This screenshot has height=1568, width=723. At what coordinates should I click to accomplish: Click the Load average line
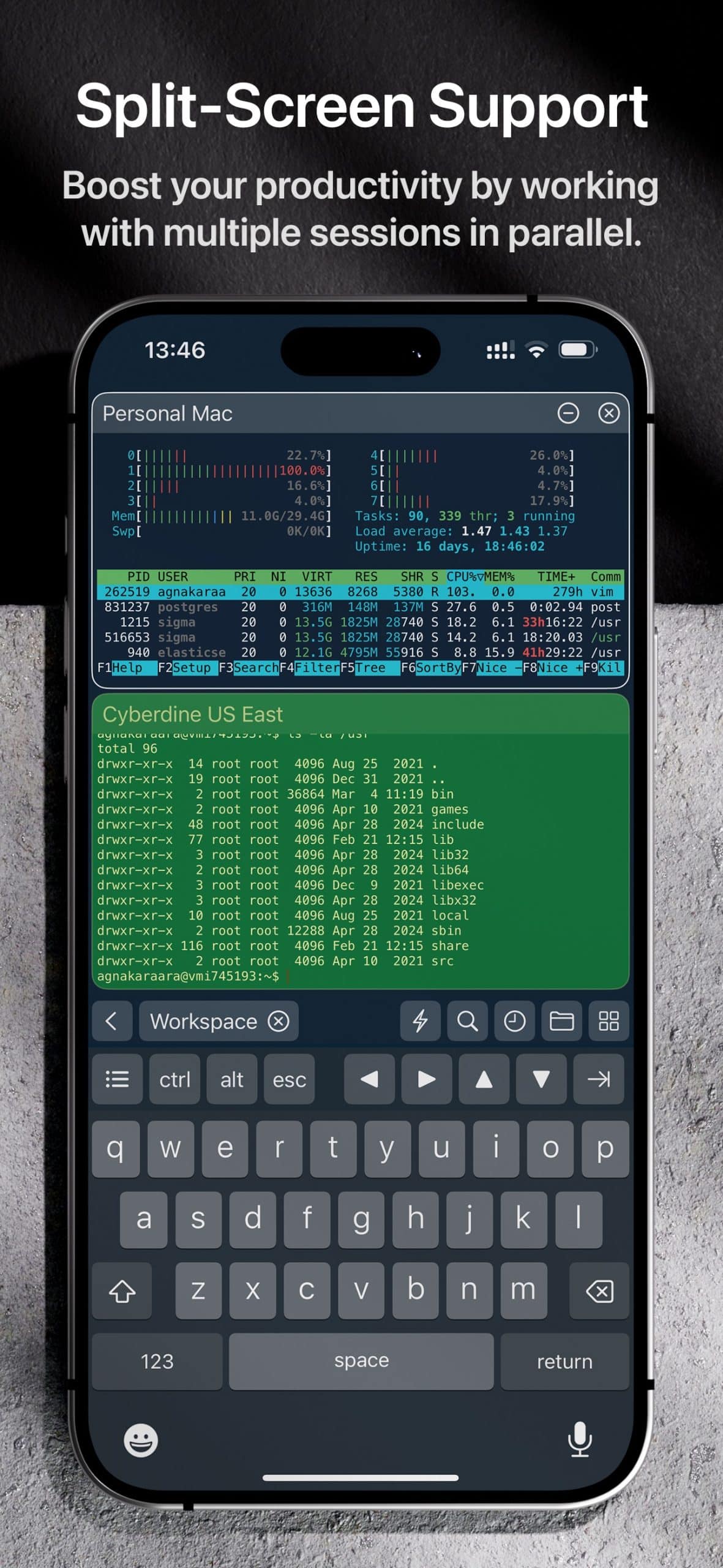pos(461,531)
